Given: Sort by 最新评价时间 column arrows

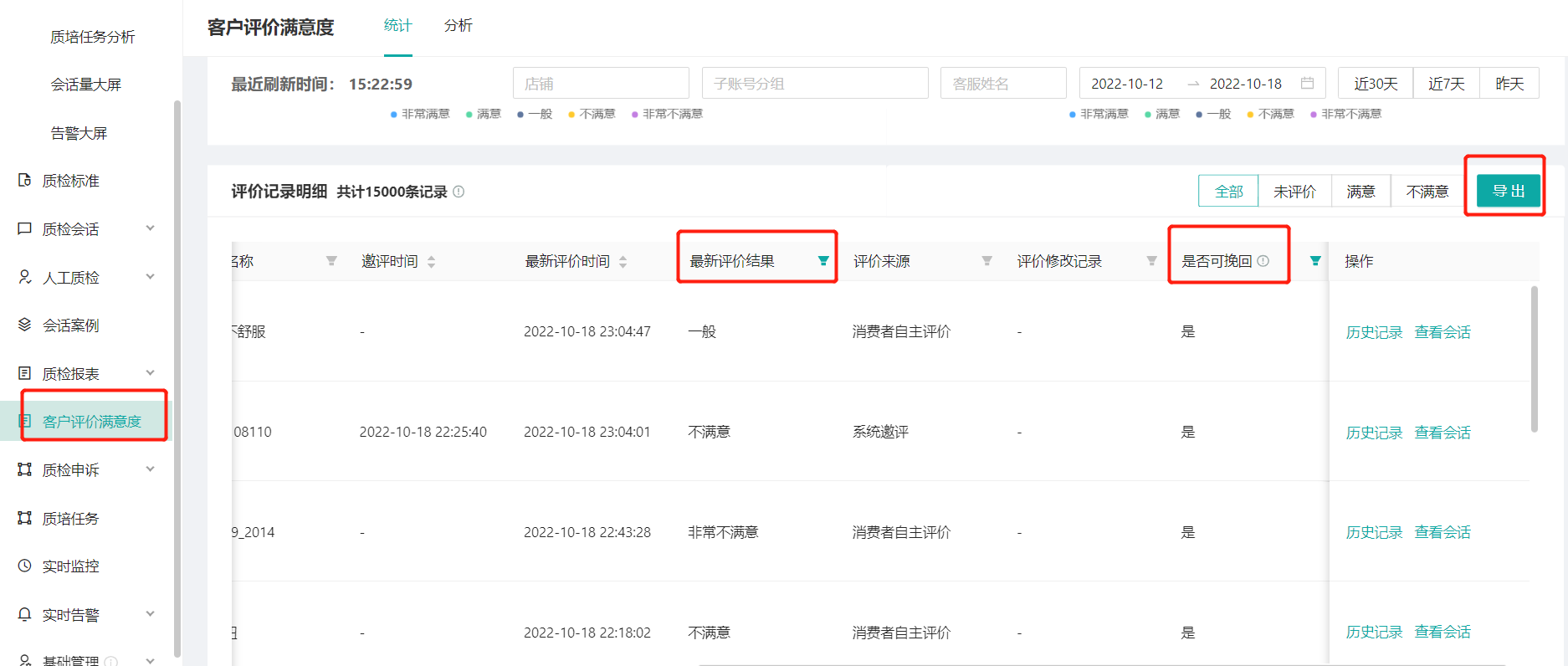Looking at the screenshot, I should [x=623, y=262].
